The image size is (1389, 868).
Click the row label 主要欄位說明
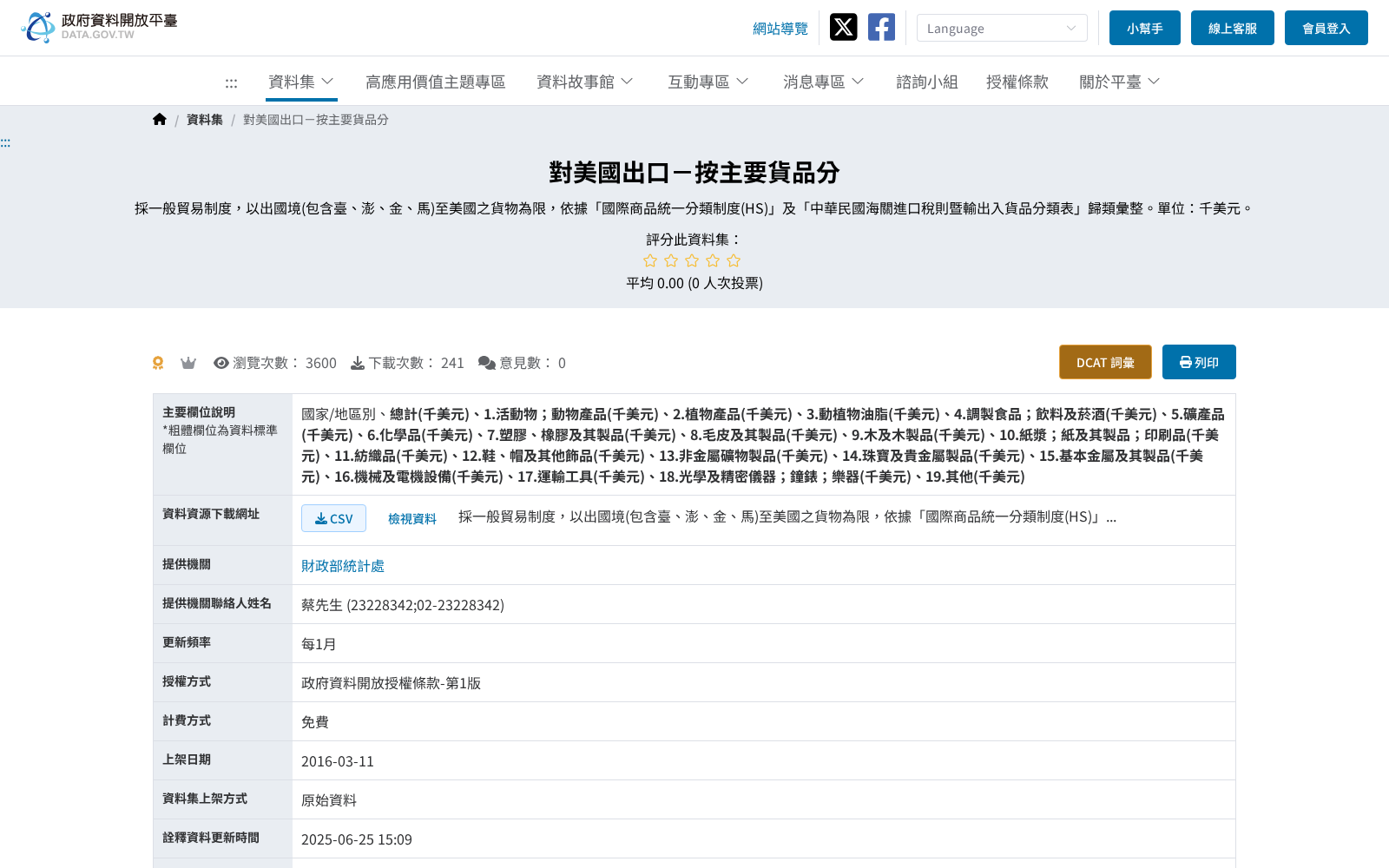(x=199, y=412)
